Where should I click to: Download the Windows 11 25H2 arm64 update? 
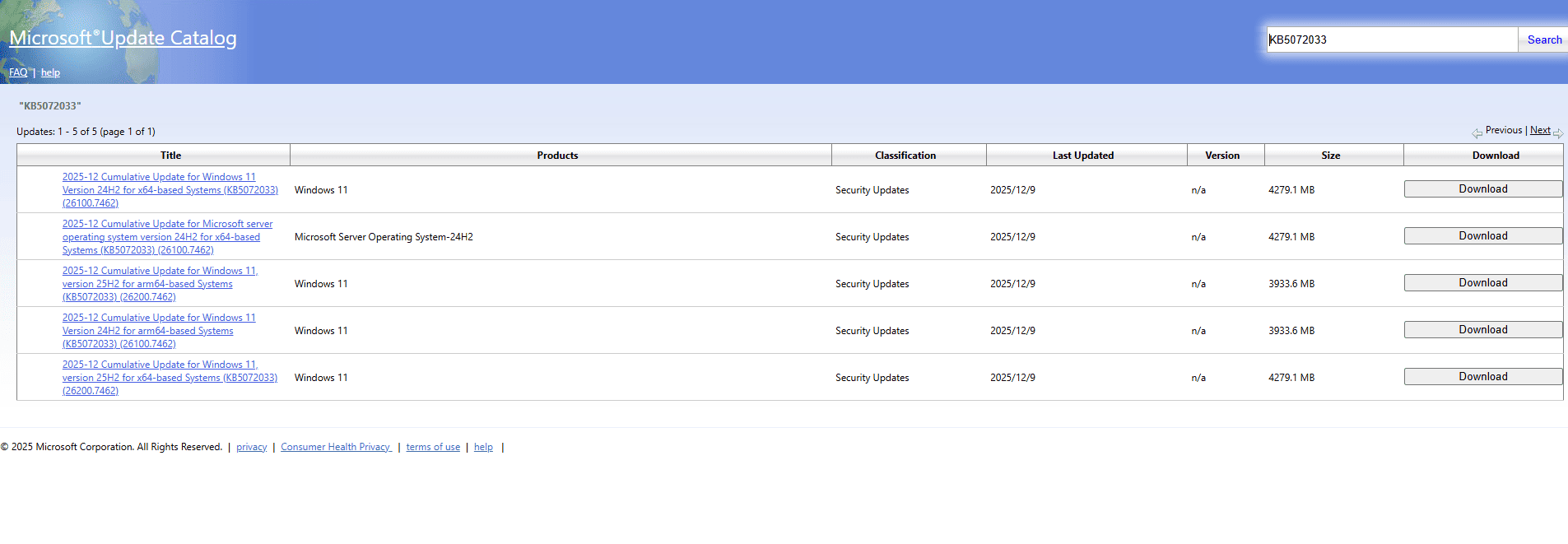click(x=1483, y=282)
